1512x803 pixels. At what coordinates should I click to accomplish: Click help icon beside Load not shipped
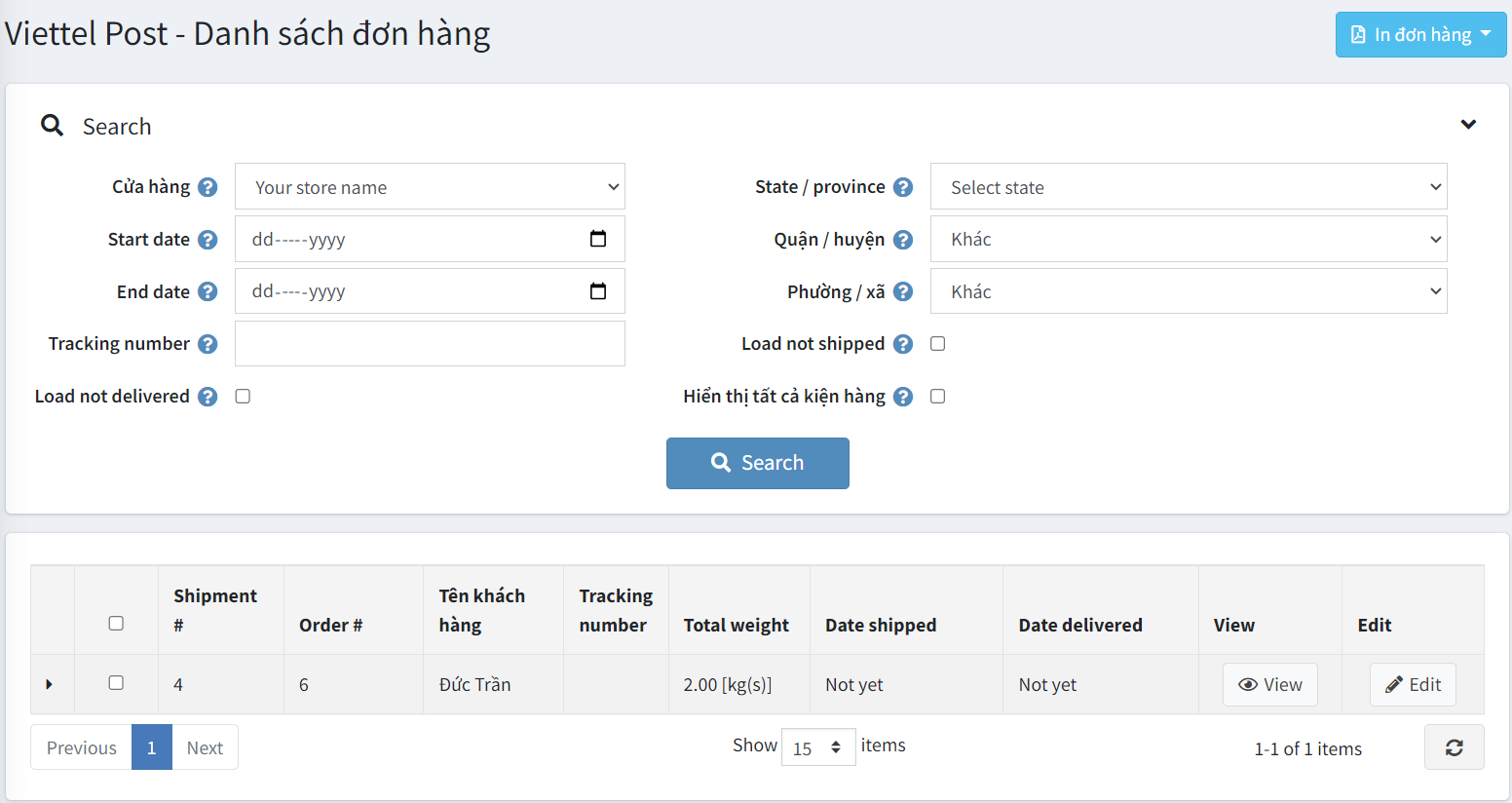pos(903,344)
